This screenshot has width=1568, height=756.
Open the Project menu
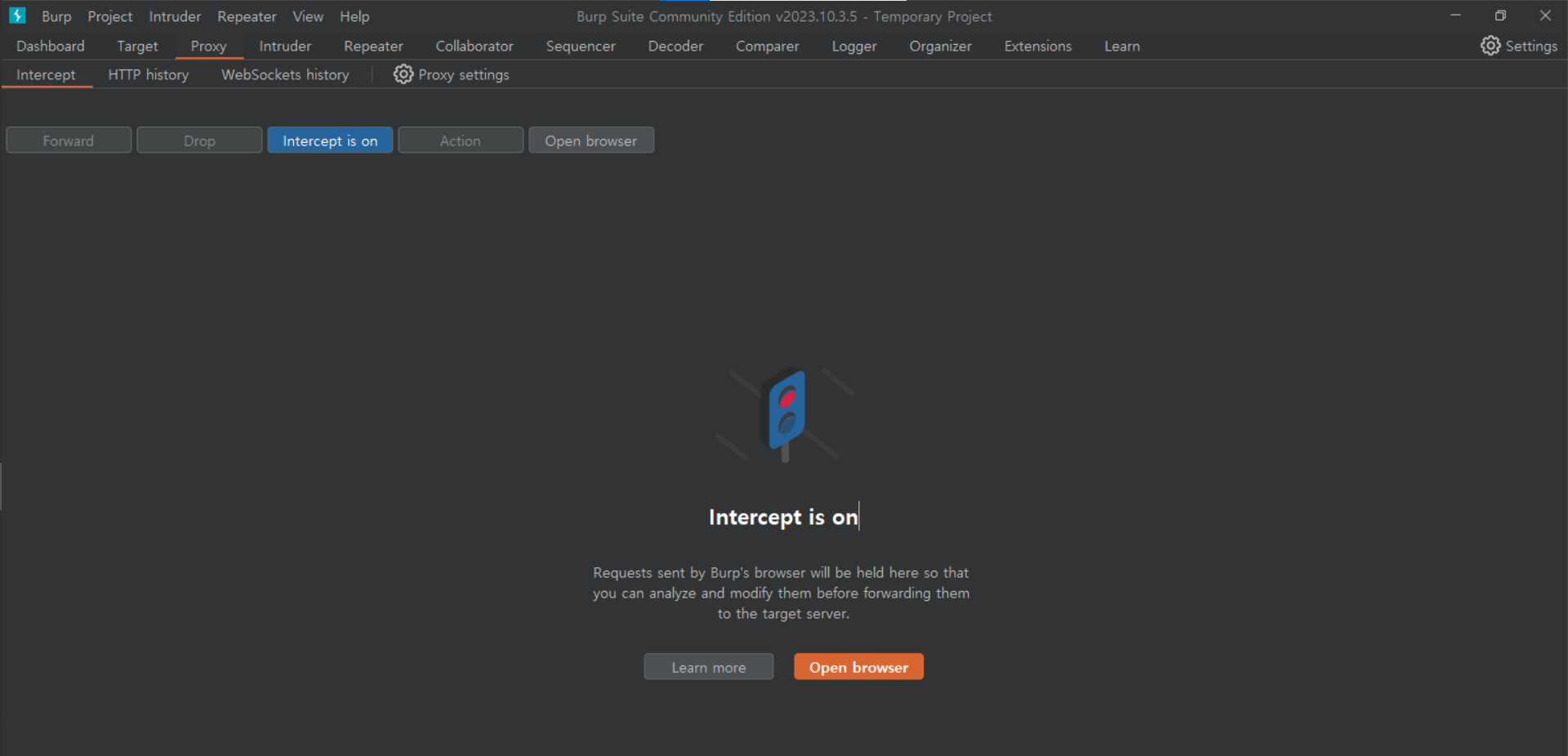point(110,16)
